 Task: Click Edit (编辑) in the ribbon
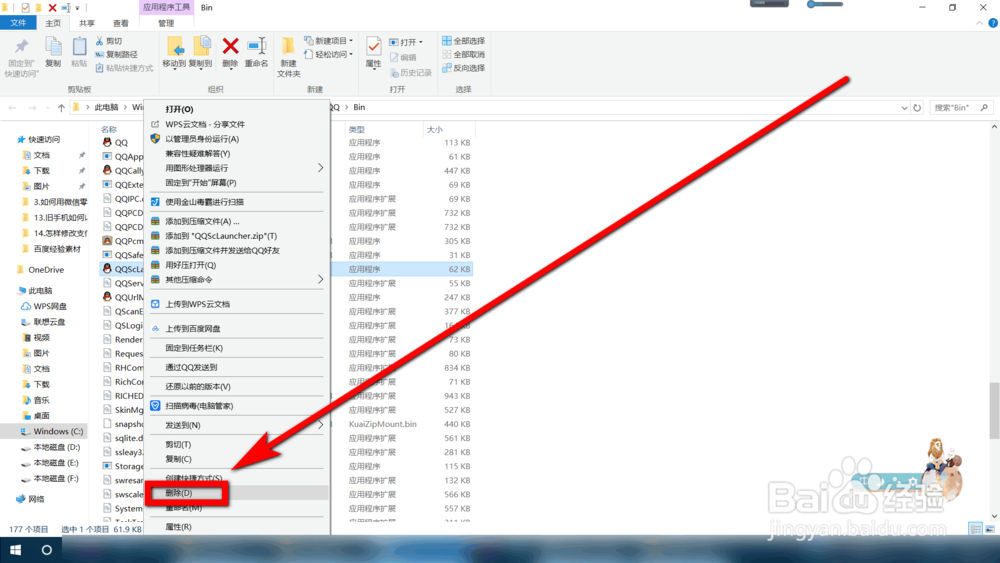(x=403, y=57)
